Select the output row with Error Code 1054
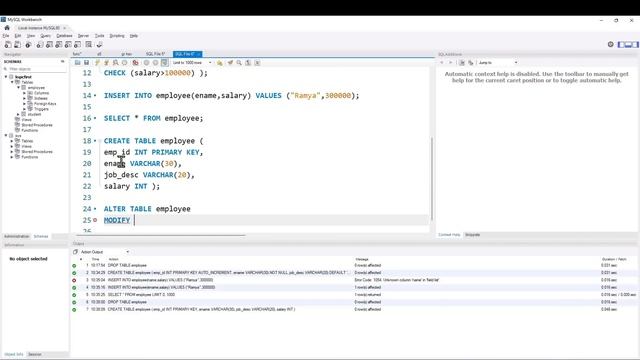Viewport: 640px width, 360px height. [x=354, y=280]
